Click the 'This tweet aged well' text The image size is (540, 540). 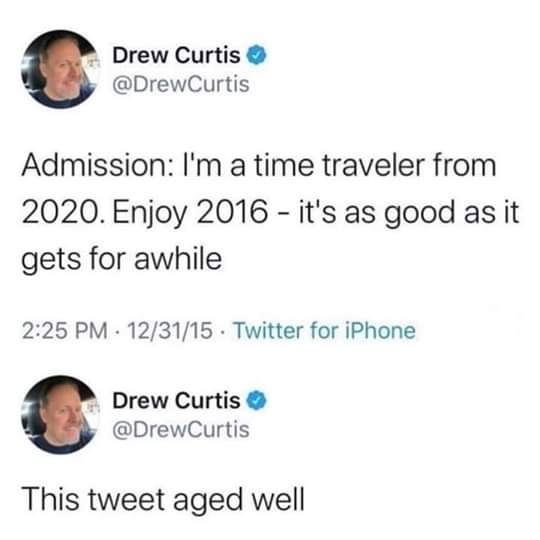tap(163, 500)
